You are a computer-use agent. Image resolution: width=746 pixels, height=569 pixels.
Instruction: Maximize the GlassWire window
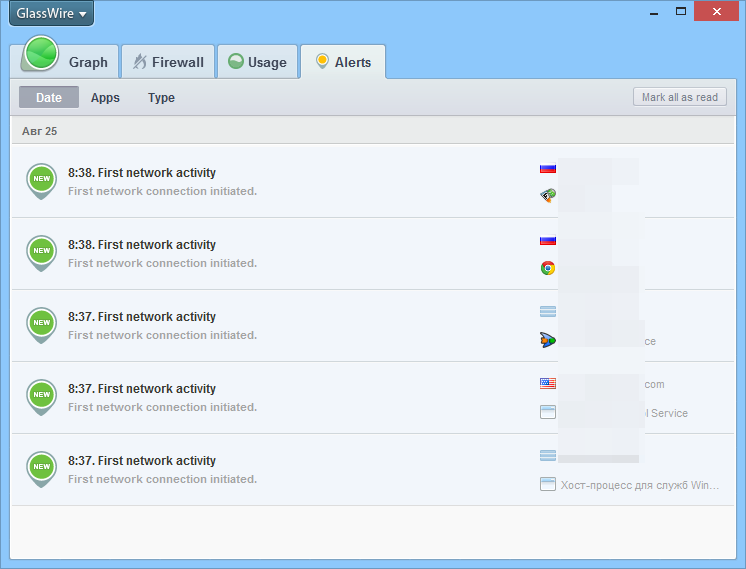point(681,11)
